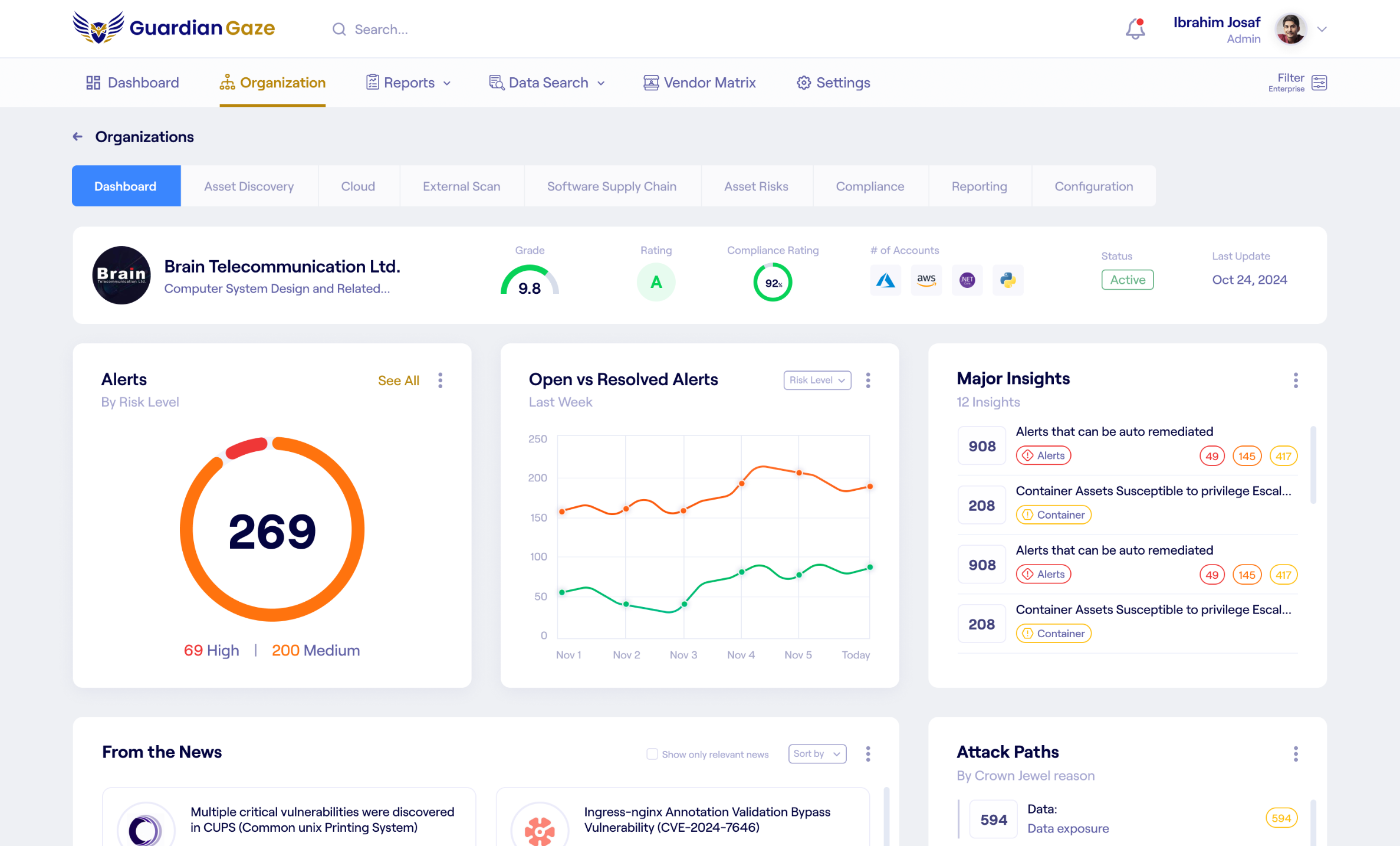Select the .NET account icon
This screenshot has height=846, width=1400.
pyautogui.click(x=967, y=280)
